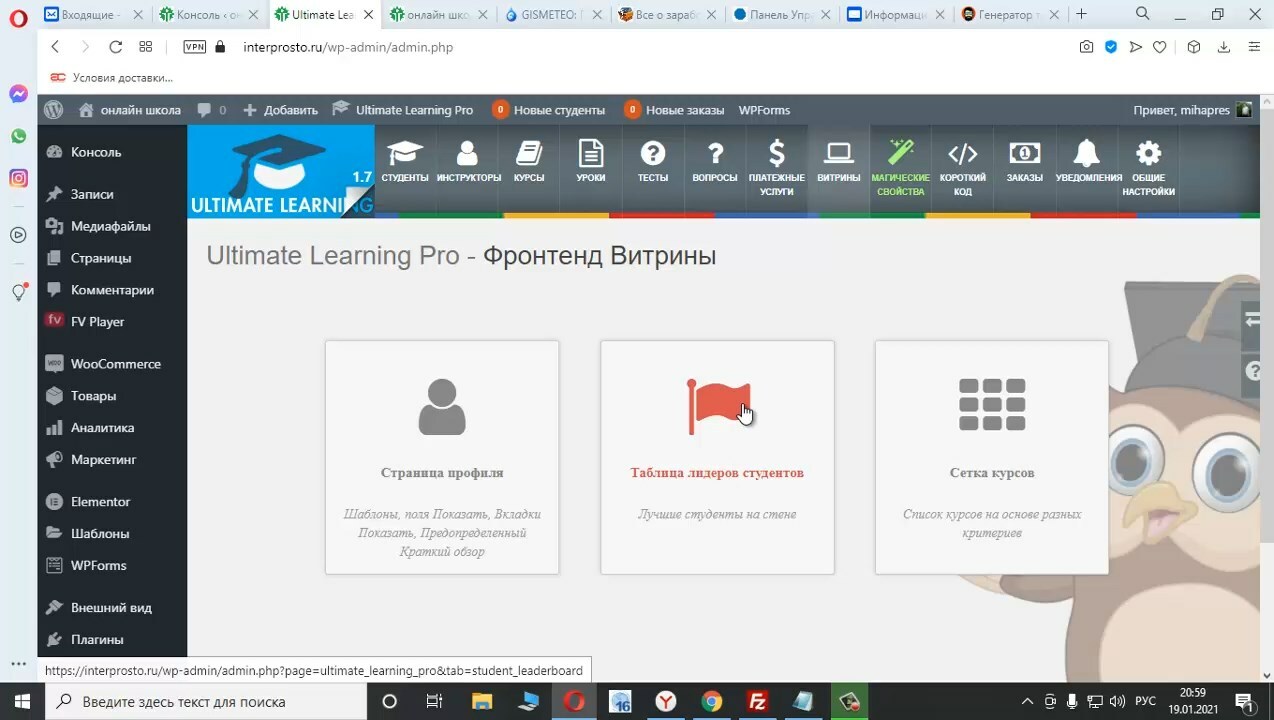Go back to previous page

click(55, 47)
